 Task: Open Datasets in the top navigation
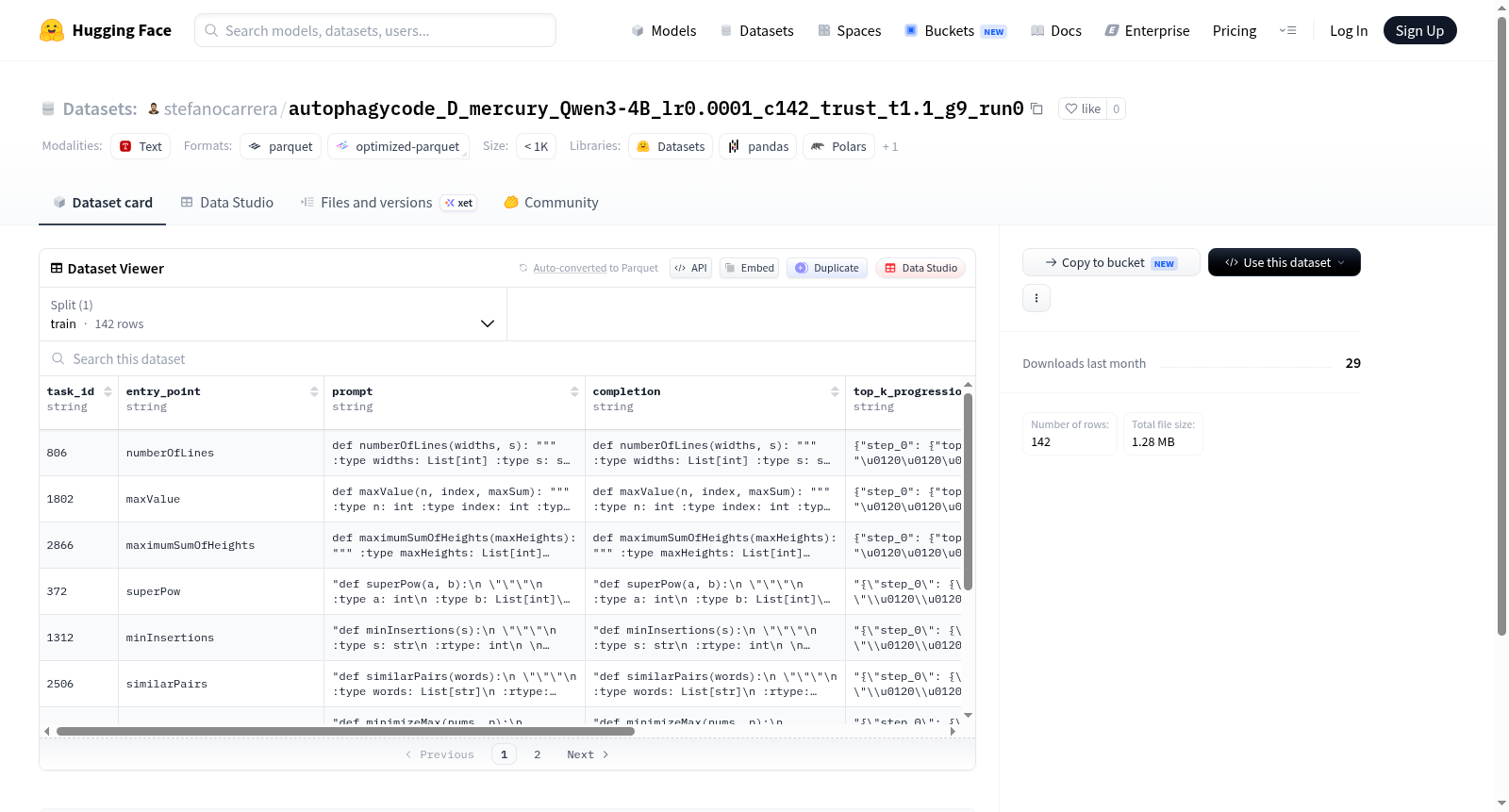click(756, 30)
